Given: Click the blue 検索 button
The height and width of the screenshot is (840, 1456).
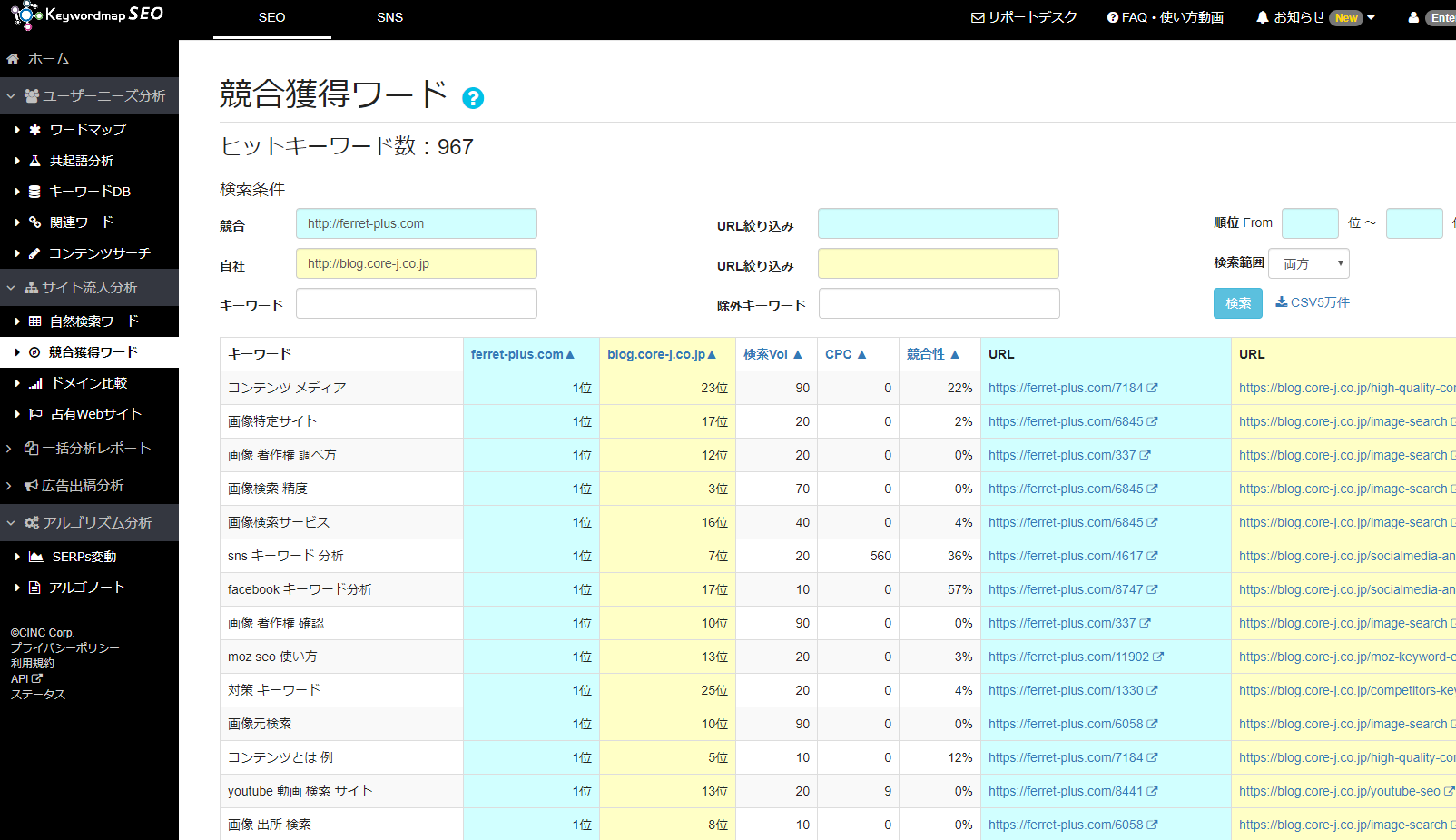Looking at the screenshot, I should (1237, 303).
